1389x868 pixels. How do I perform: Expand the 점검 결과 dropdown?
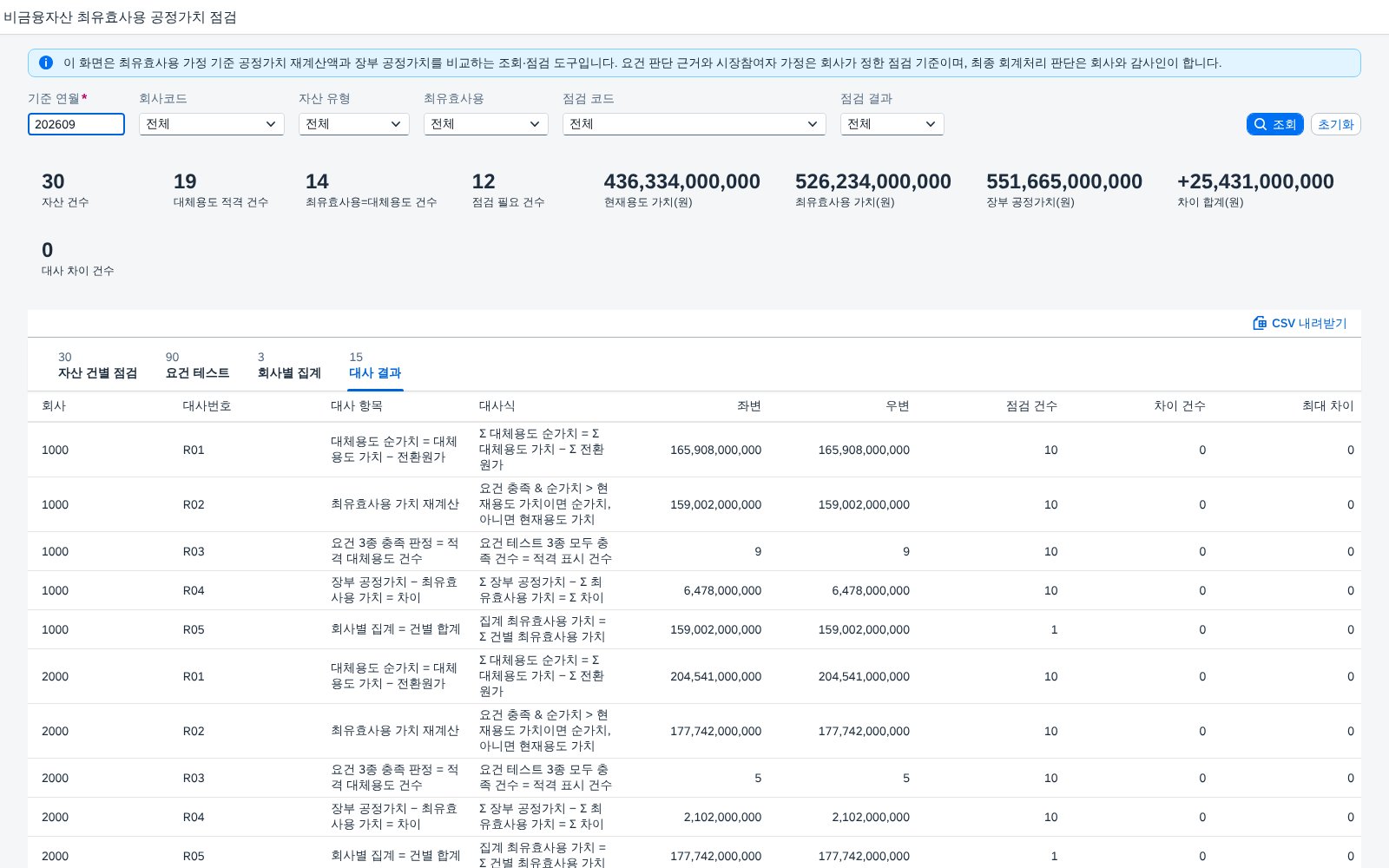(892, 124)
